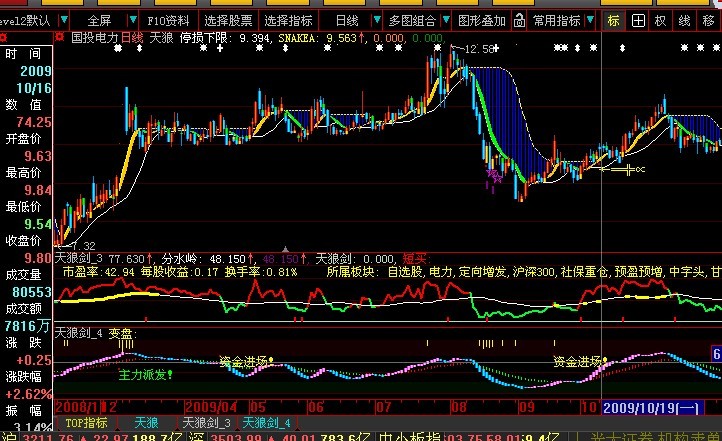Viewport: 722px width, 441px height.
Task: Click the 7.32 low price label
Action: tap(83, 246)
